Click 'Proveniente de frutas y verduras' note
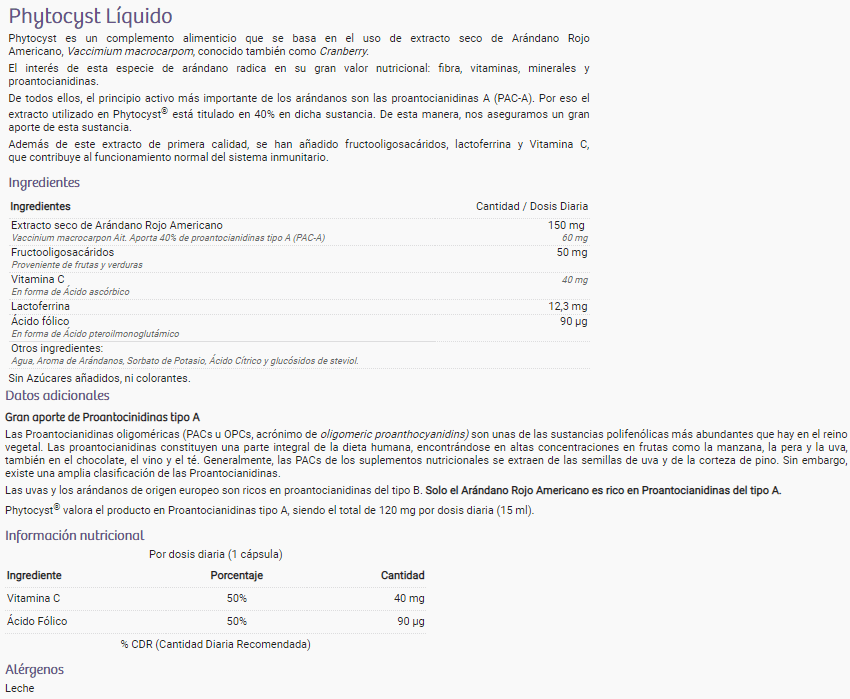The width and height of the screenshot is (850, 699). [x=77, y=265]
